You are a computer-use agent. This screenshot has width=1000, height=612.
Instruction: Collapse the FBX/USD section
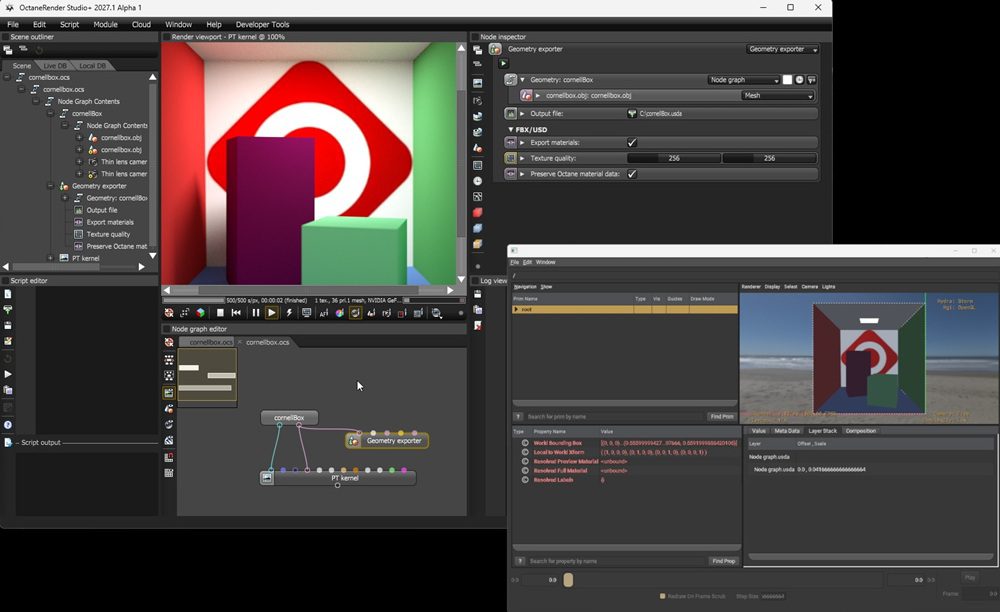click(x=511, y=129)
